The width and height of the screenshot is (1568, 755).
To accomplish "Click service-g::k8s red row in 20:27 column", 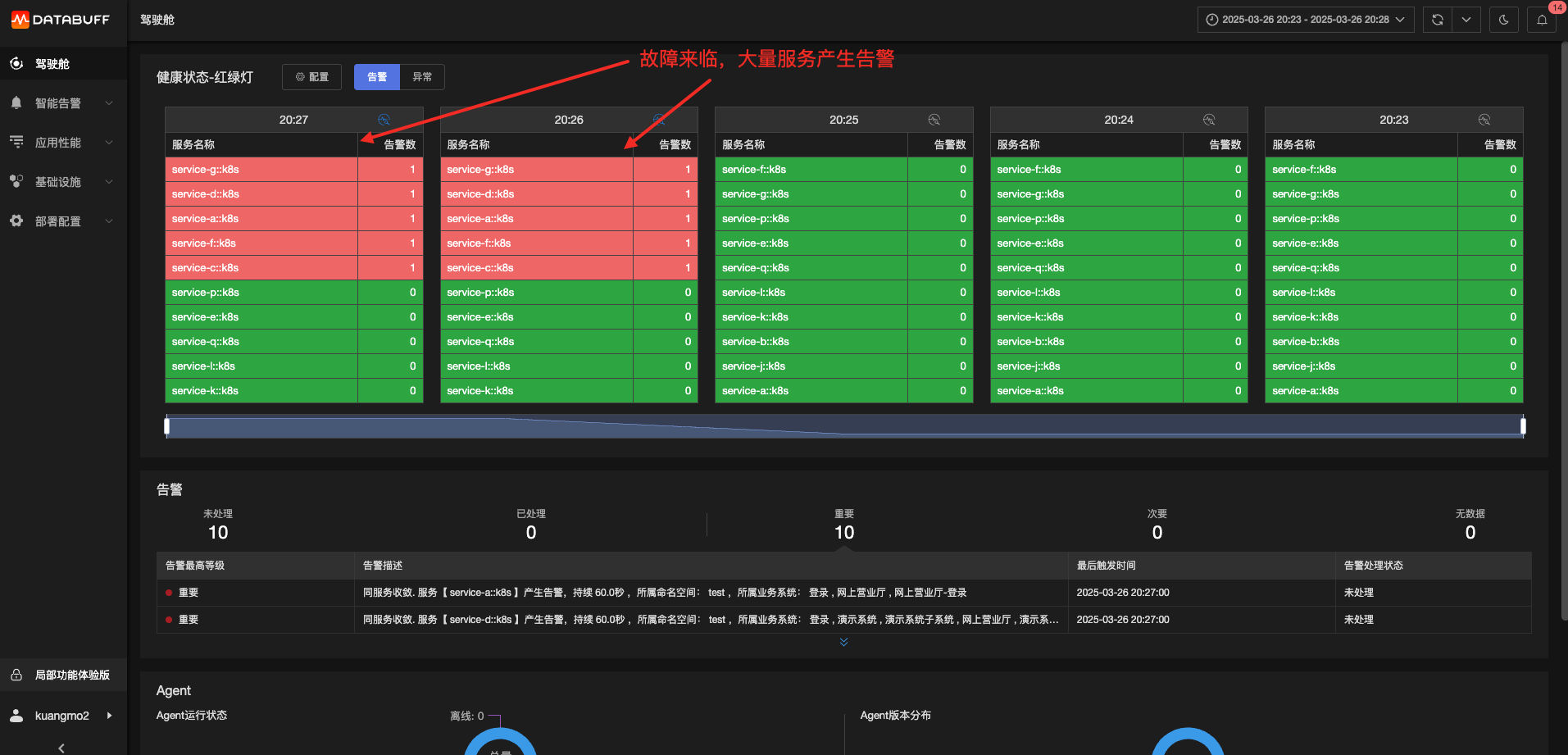I will pos(293,169).
